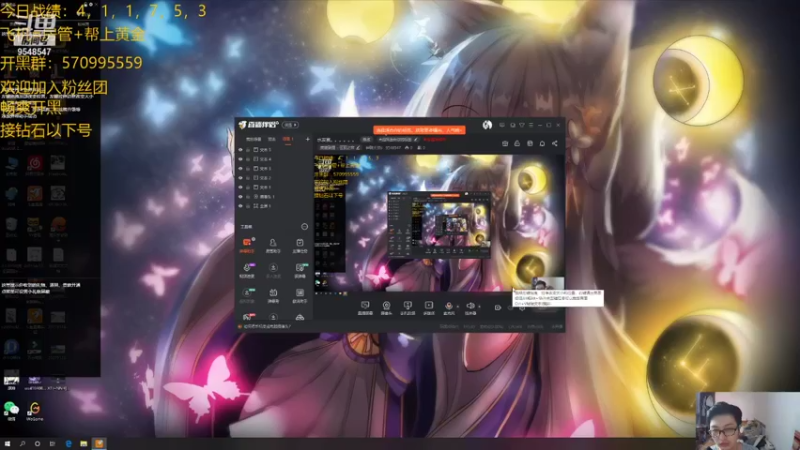Hide the 摄像头 1 camera layer

240,196
